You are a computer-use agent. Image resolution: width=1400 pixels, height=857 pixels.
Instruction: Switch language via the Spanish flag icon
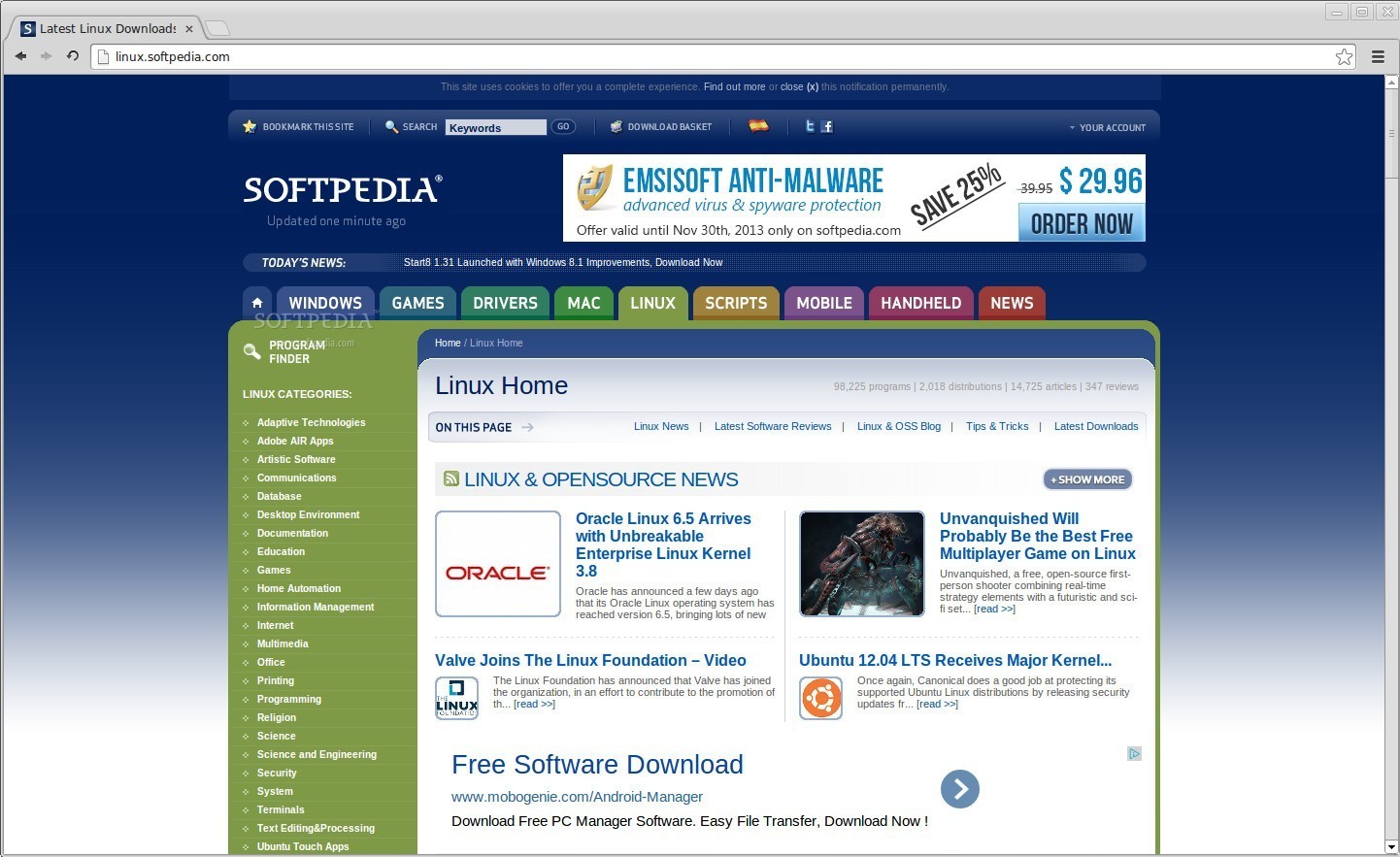coord(758,126)
